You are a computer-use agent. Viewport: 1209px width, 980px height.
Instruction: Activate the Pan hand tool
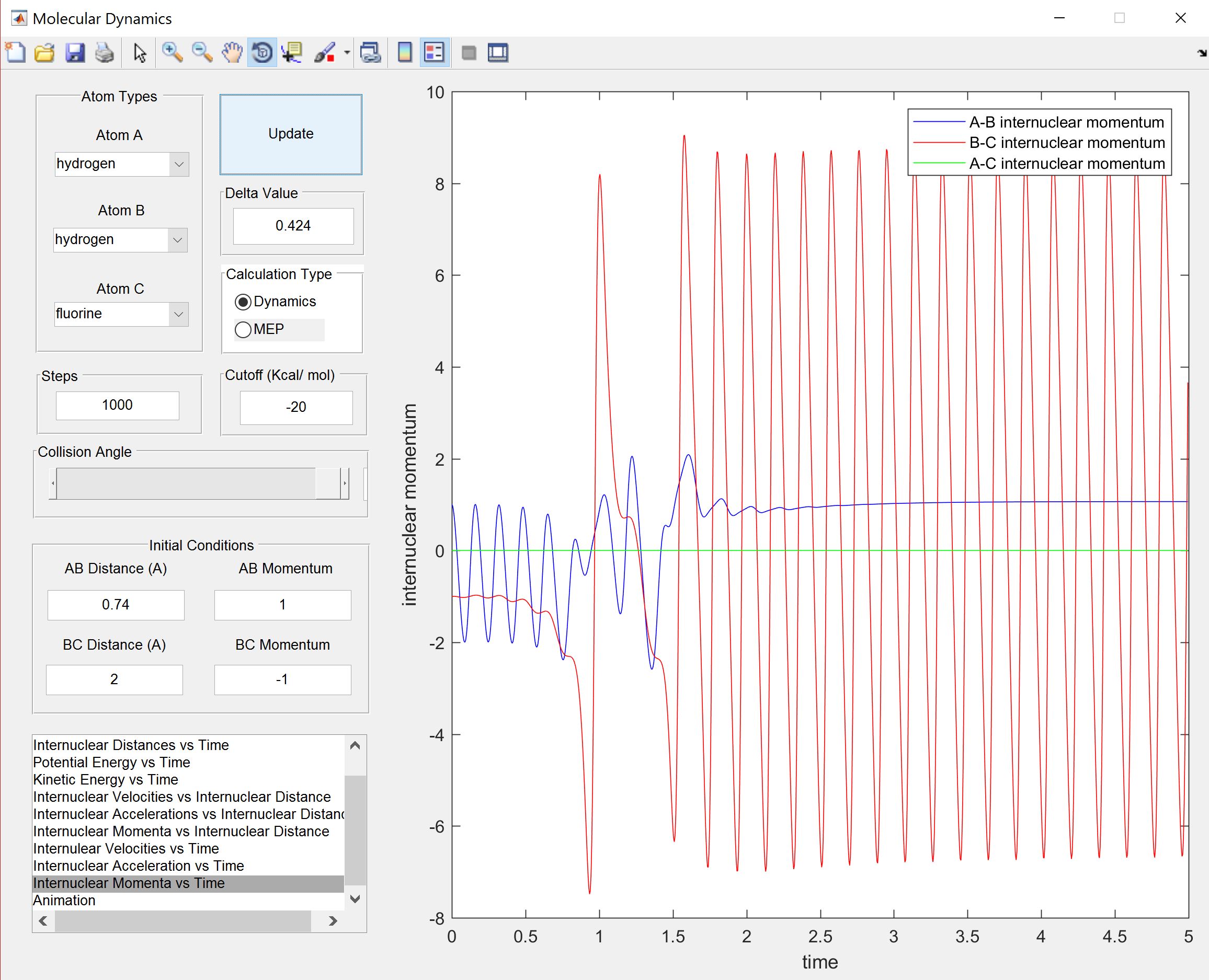tap(232, 53)
